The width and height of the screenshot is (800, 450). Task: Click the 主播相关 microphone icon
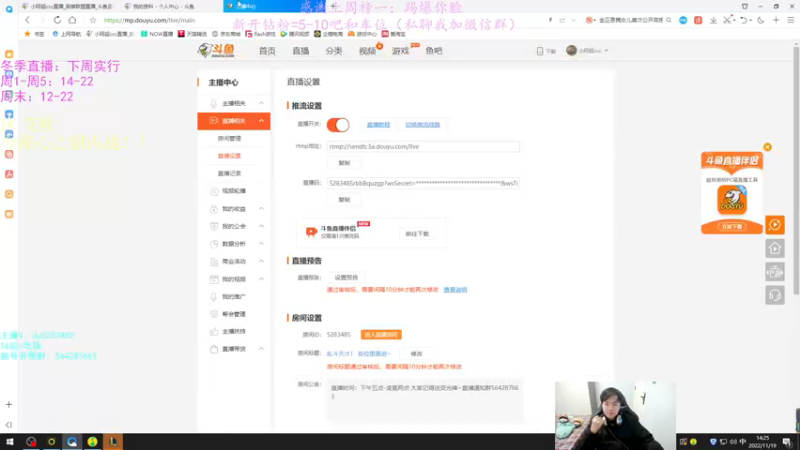[214, 104]
